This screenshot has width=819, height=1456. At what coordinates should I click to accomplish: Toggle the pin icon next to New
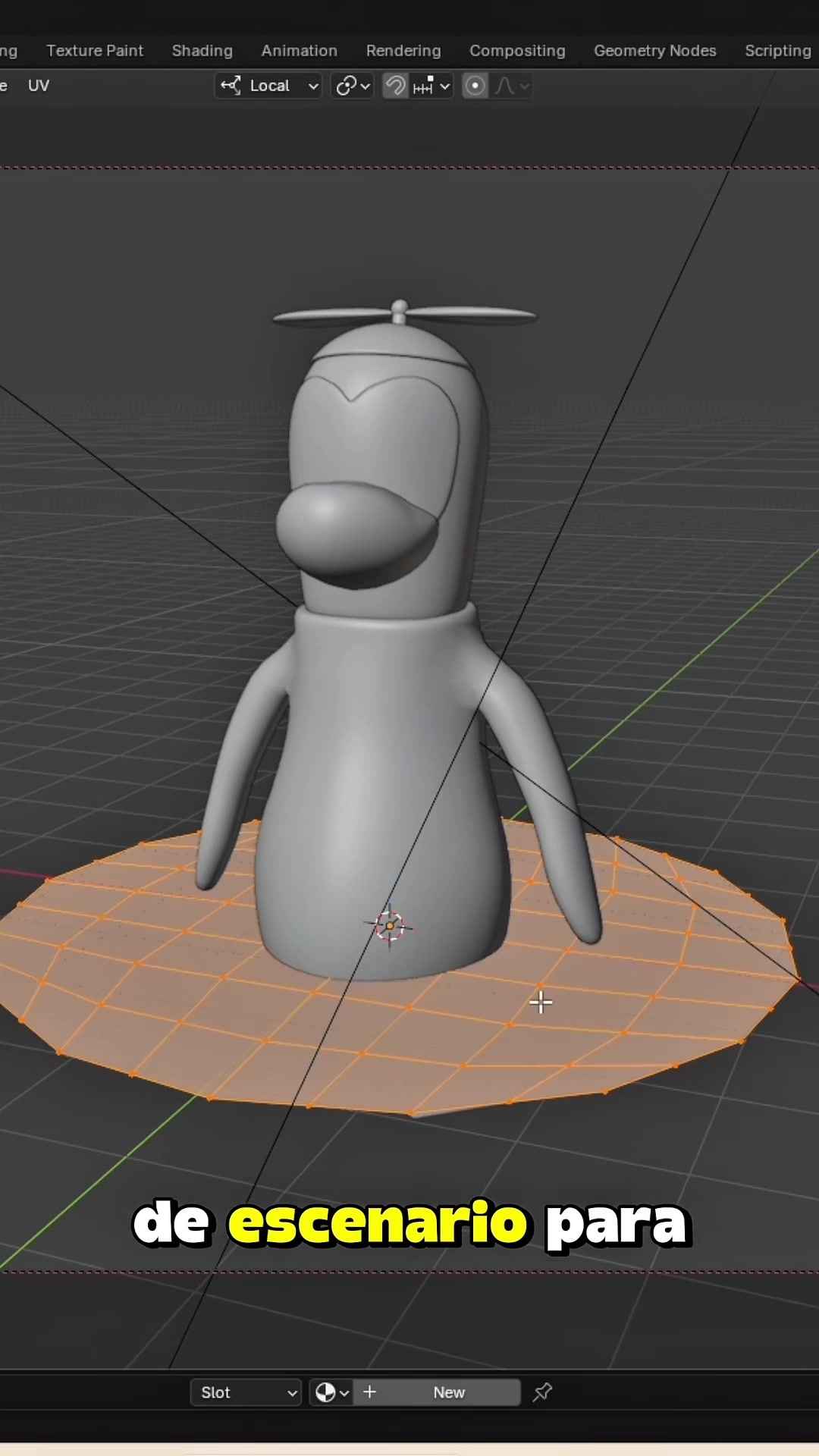542,1392
